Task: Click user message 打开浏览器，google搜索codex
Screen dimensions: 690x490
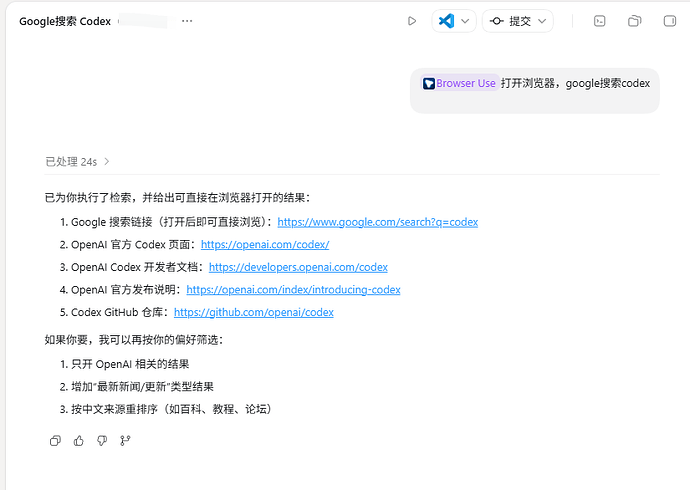Action: 575,83
